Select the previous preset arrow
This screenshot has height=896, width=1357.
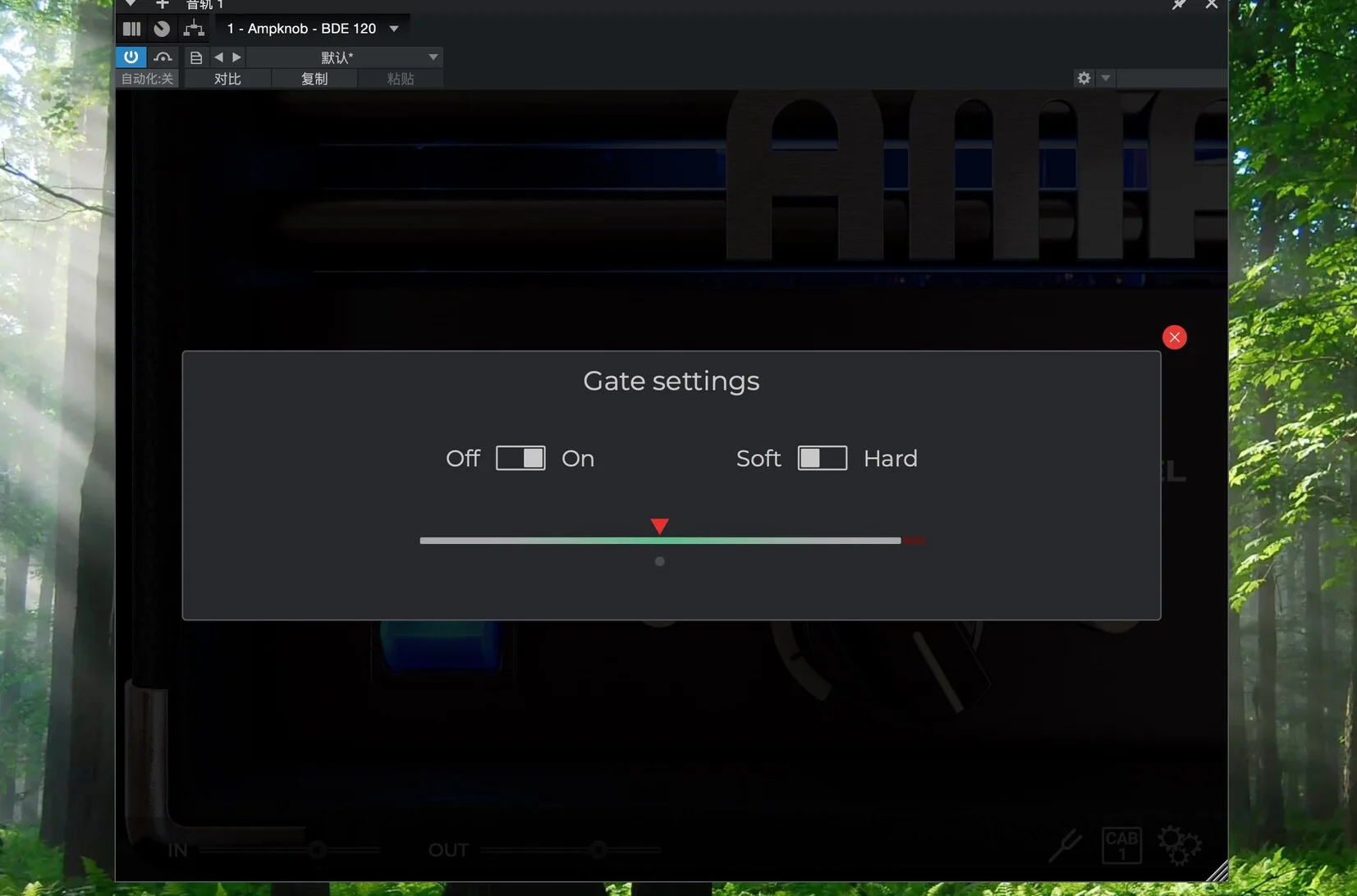click(x=218, y=57)
